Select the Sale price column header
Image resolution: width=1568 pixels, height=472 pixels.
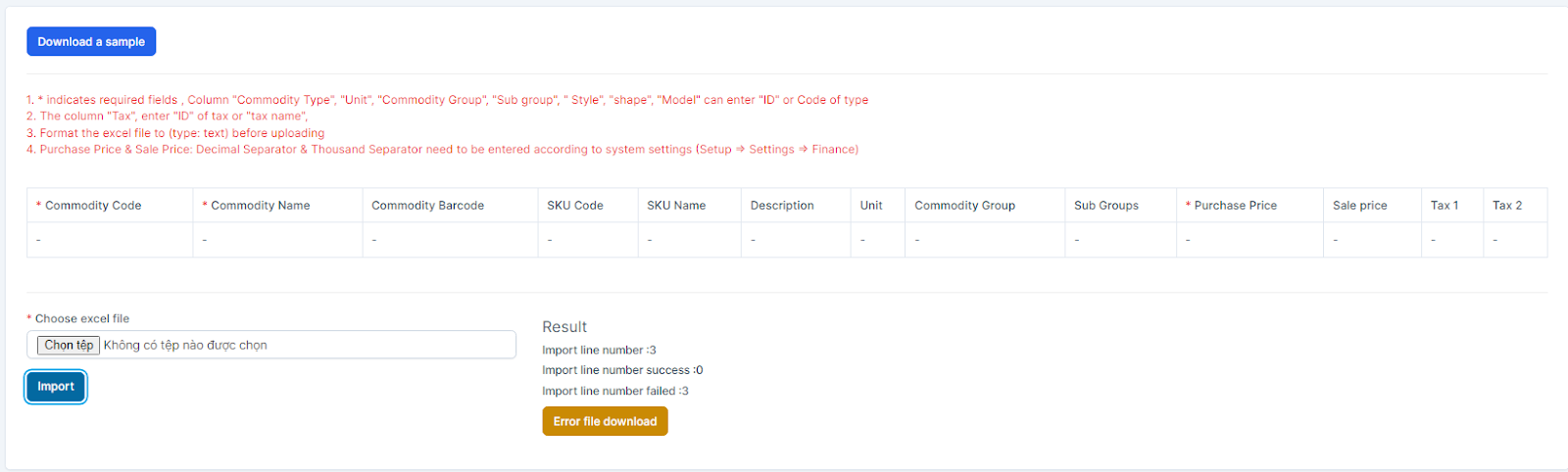(1359, 206)
